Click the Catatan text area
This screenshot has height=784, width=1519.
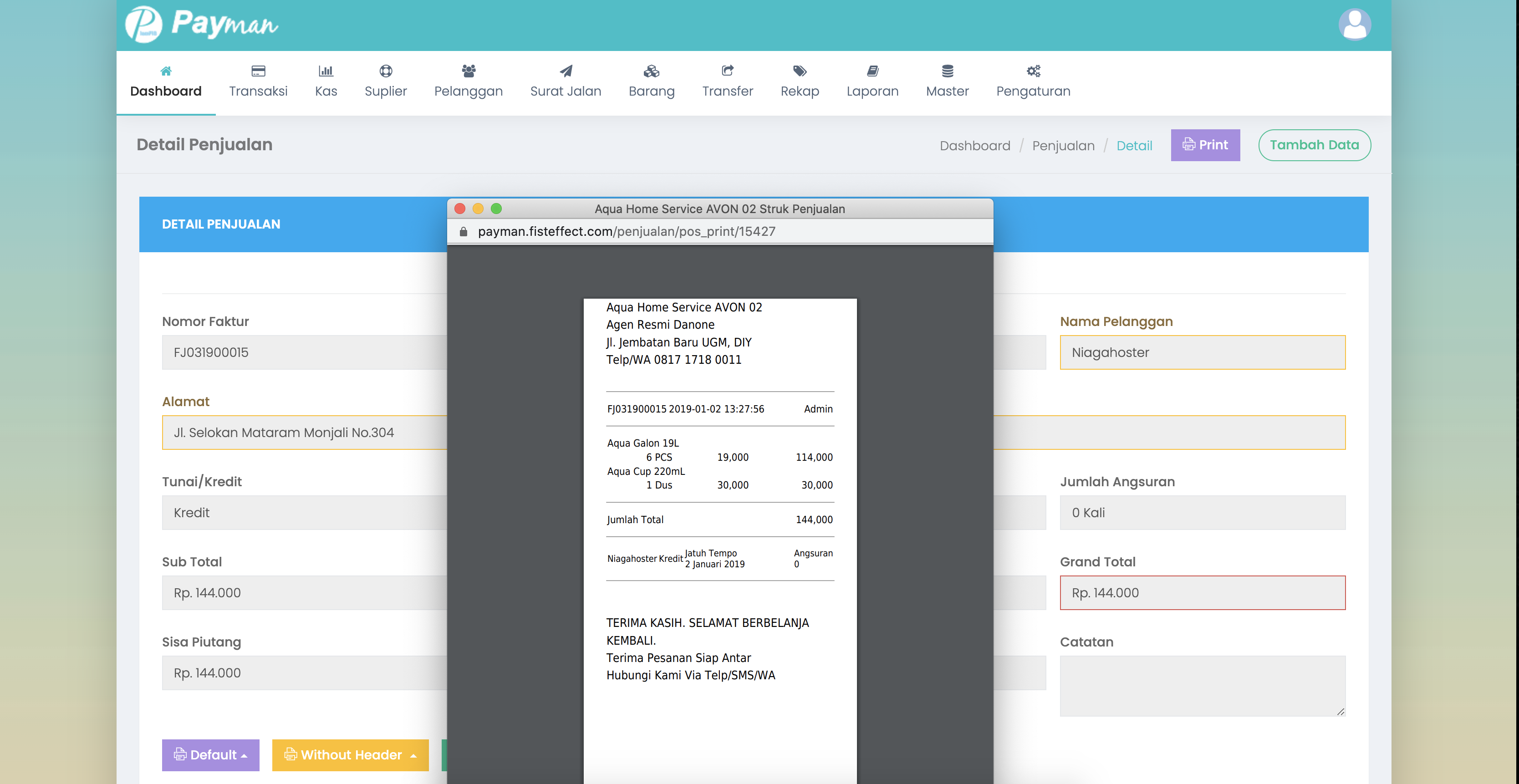coord(1202,685)
